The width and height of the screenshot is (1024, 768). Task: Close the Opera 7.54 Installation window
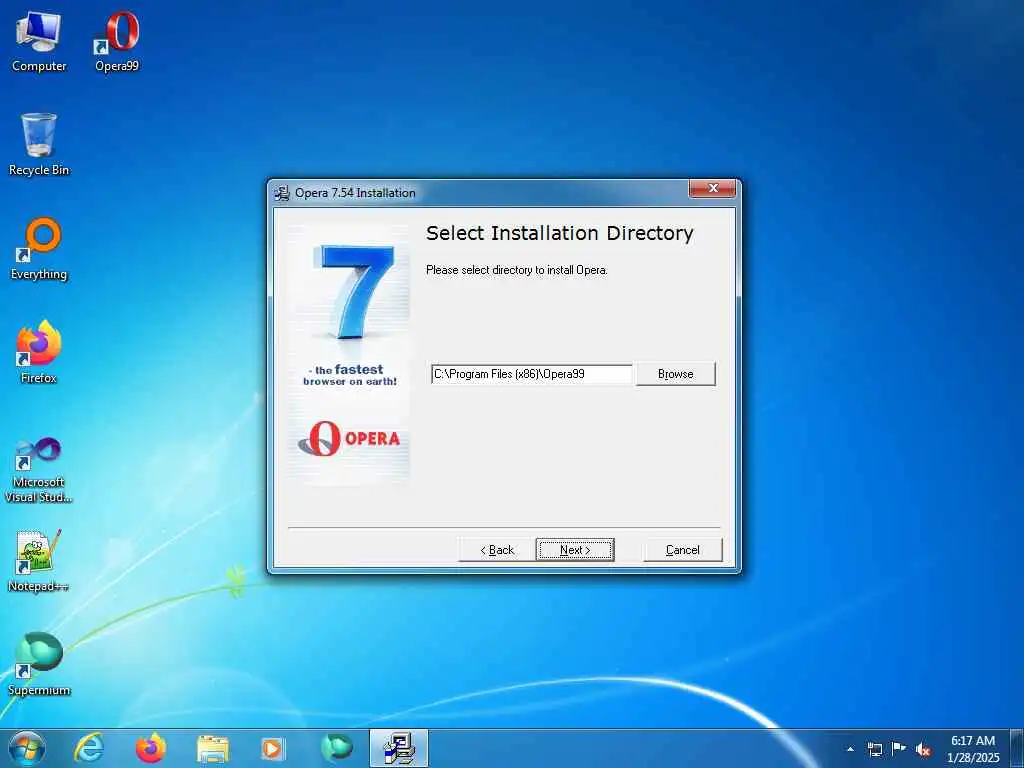click(x=712, y=189)
